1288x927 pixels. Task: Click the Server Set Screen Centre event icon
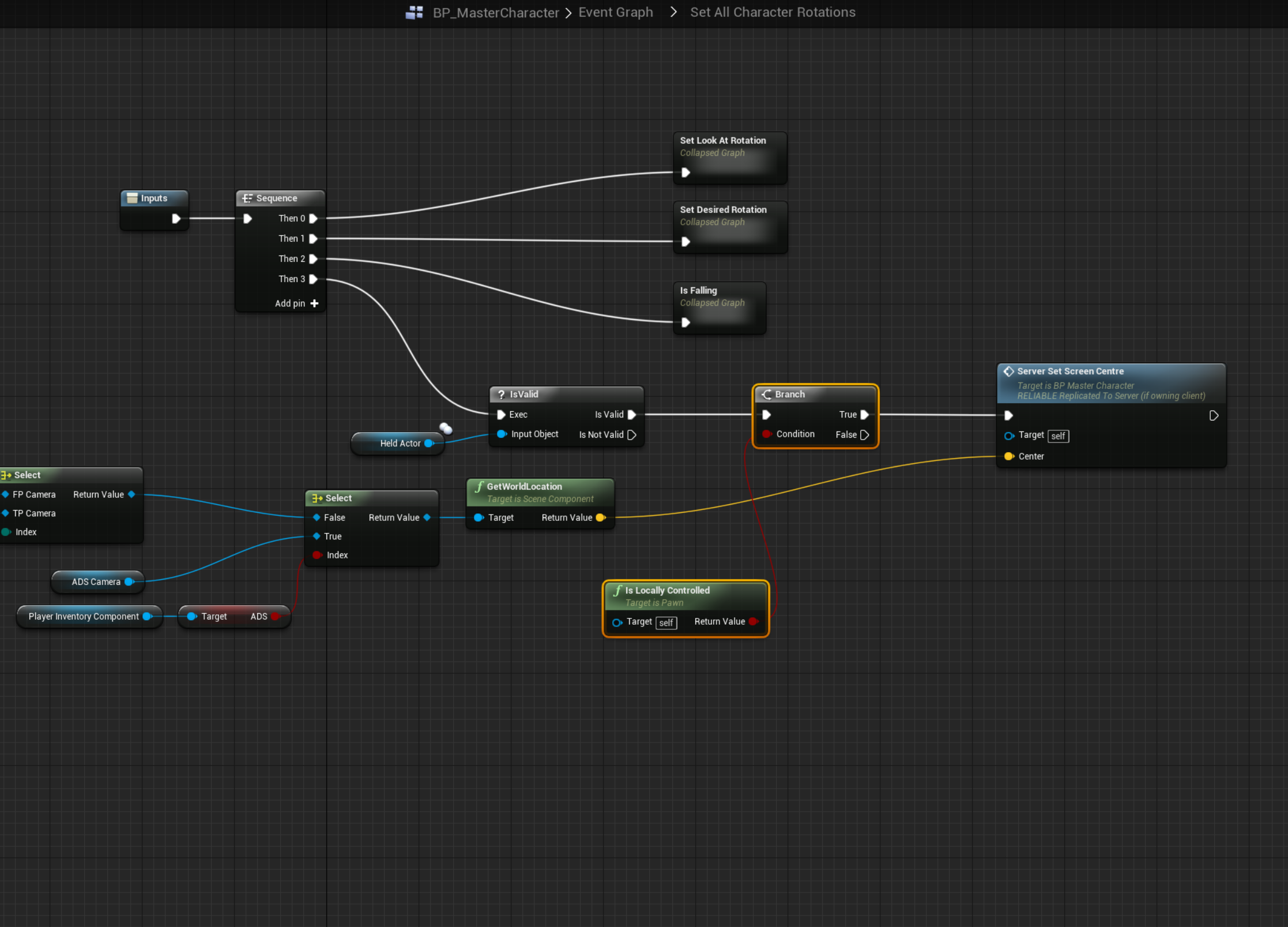pos(1008,371)
